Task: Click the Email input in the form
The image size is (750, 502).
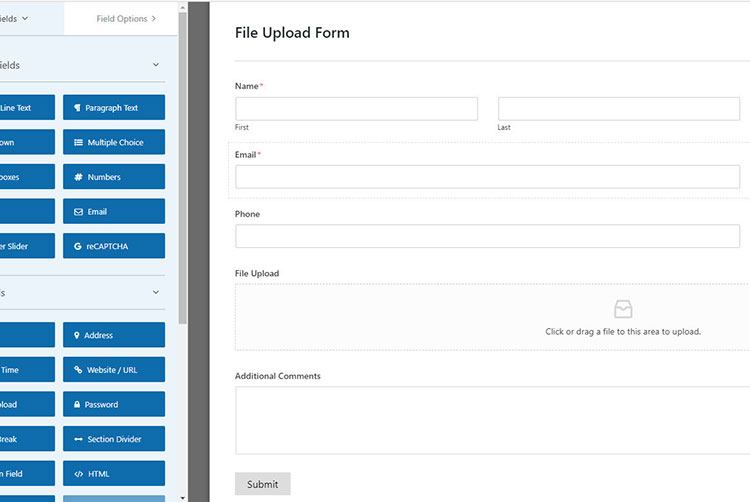Action: tap(487, 177)
